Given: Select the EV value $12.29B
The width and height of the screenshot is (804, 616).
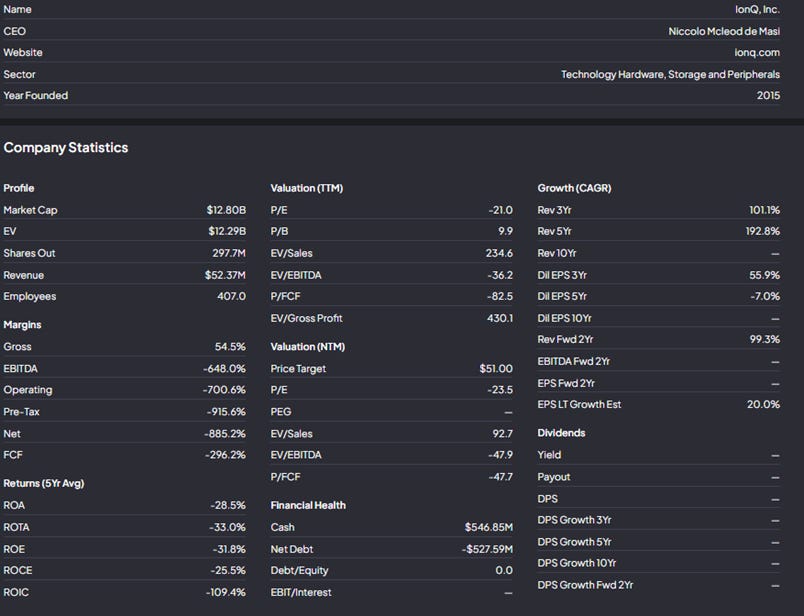Looking at the screenshot, I should [x=227, y=231].
